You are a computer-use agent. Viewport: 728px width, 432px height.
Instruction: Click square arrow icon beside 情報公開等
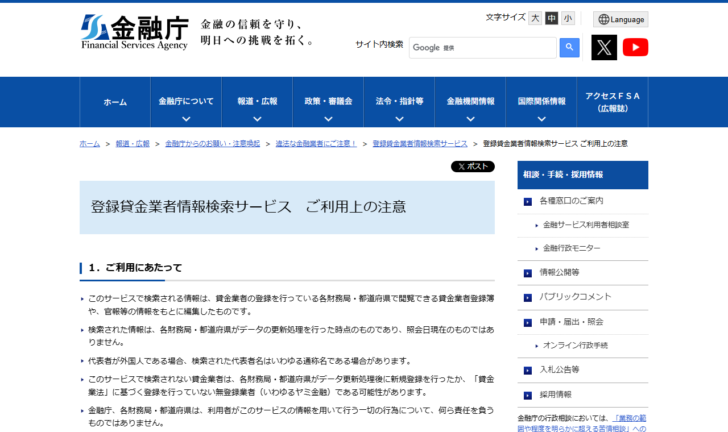(527, 274)
